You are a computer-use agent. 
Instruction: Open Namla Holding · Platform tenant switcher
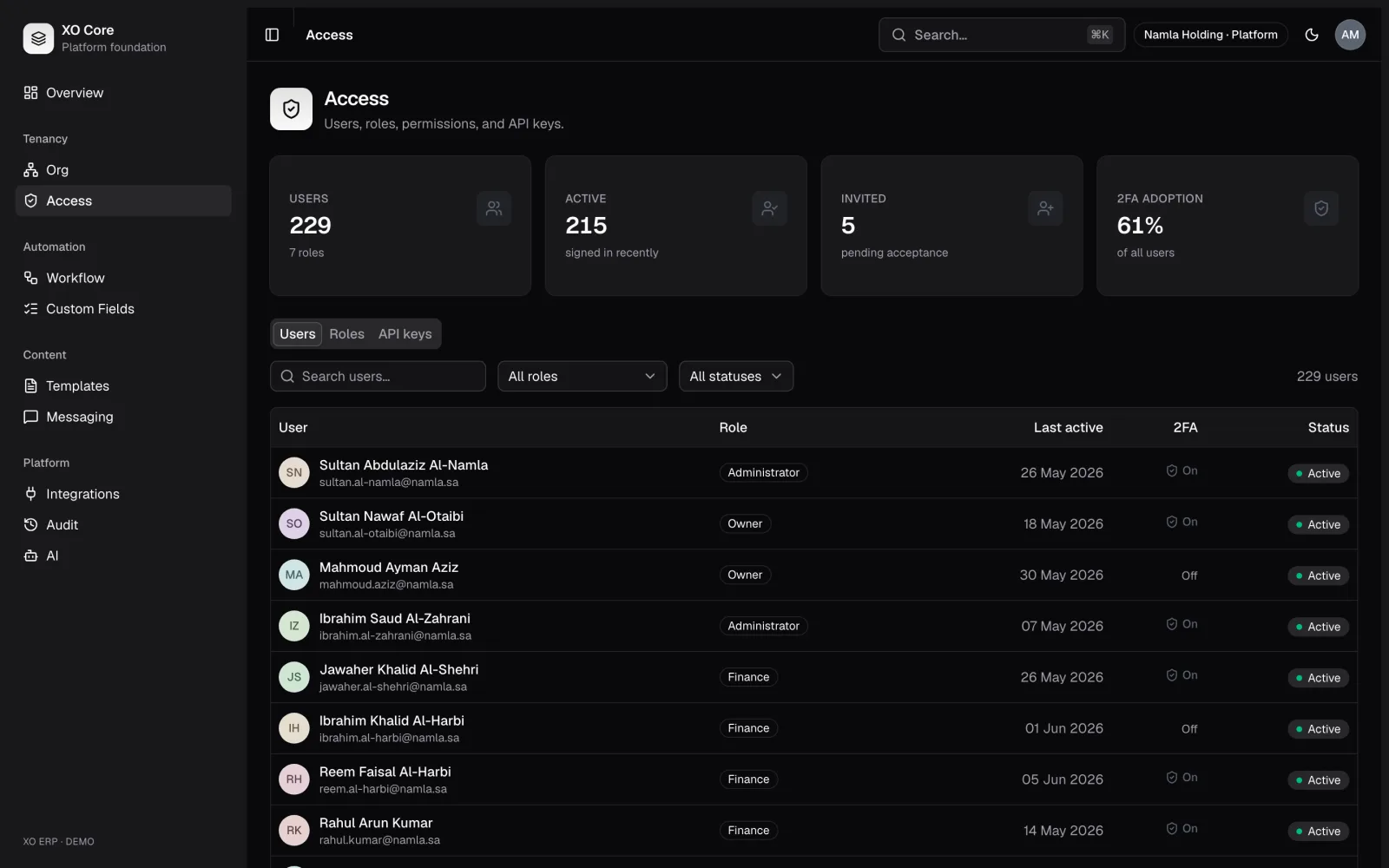tap(1210, 35)
